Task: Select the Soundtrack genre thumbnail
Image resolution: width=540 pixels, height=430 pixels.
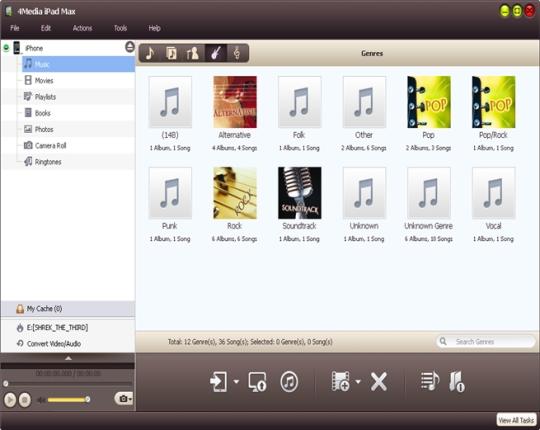Action: point(300,193)
